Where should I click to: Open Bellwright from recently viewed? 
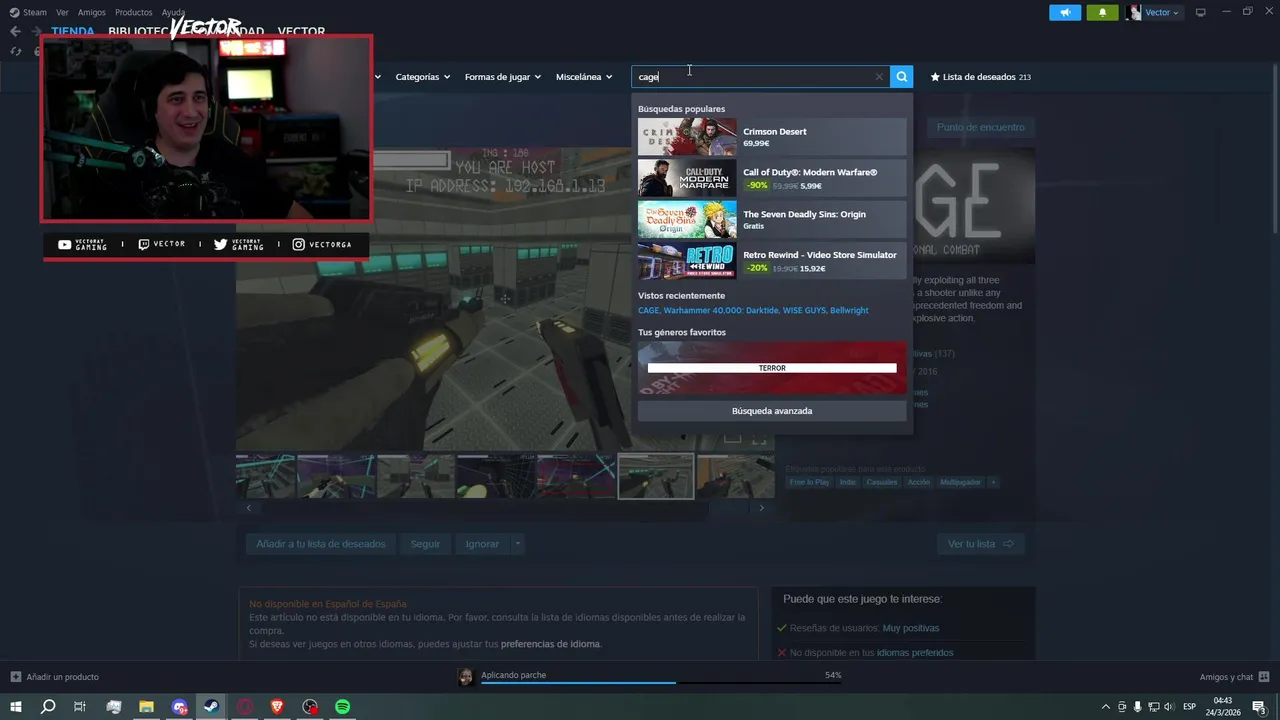[849, 311]
